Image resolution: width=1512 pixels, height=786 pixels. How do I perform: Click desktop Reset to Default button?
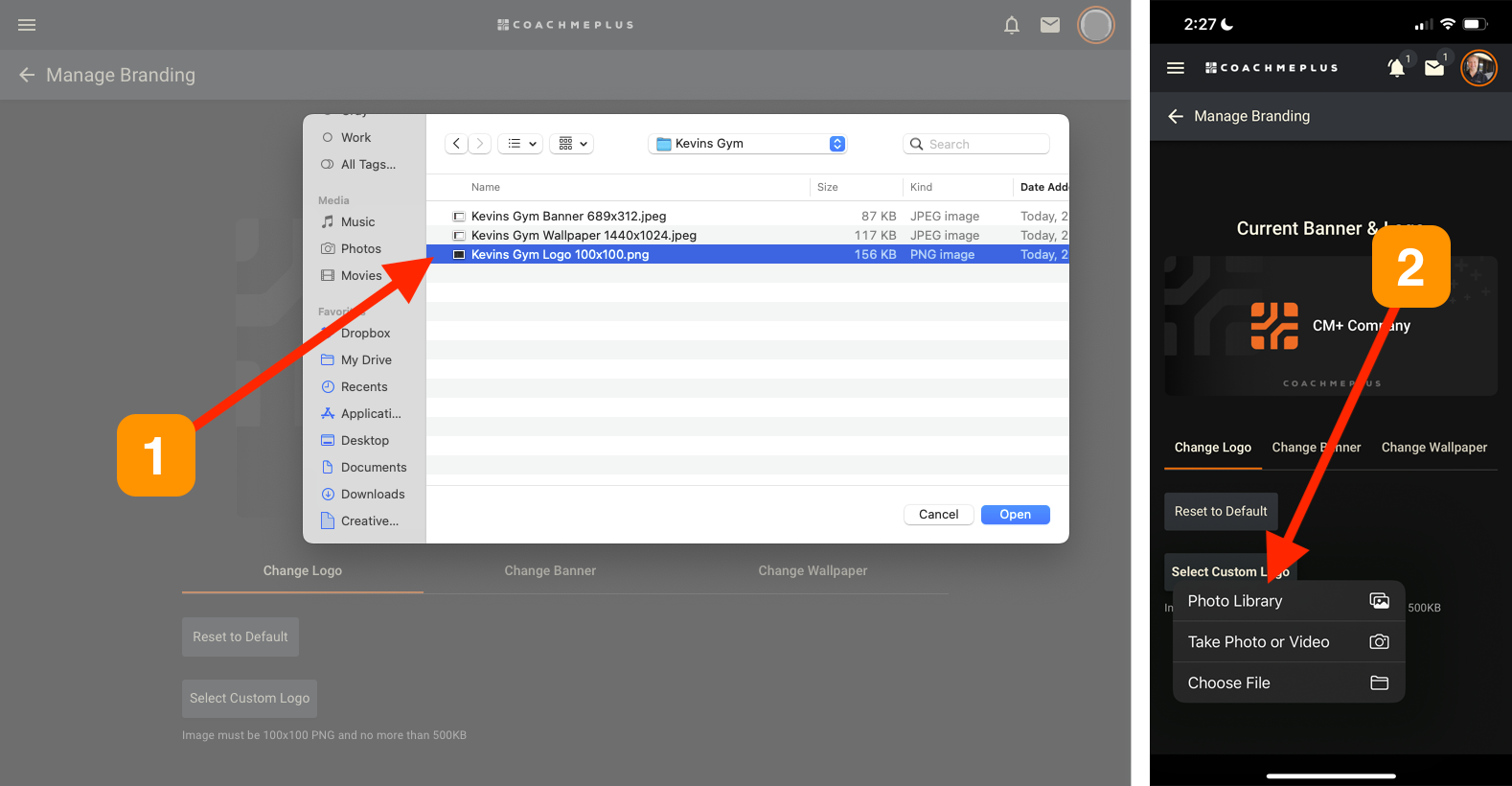tap(241, 636)
